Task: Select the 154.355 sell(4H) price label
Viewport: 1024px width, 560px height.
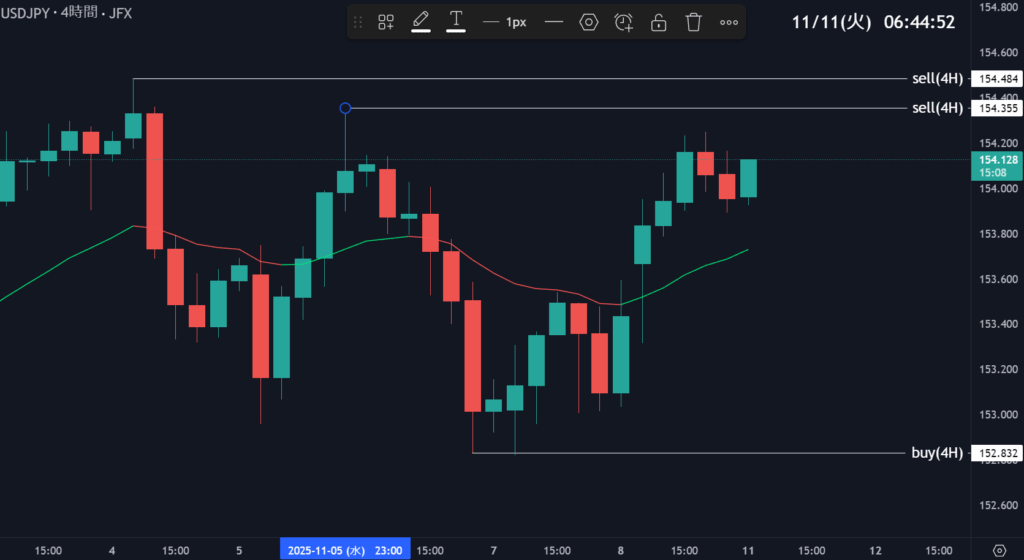Action: point(999,108)
